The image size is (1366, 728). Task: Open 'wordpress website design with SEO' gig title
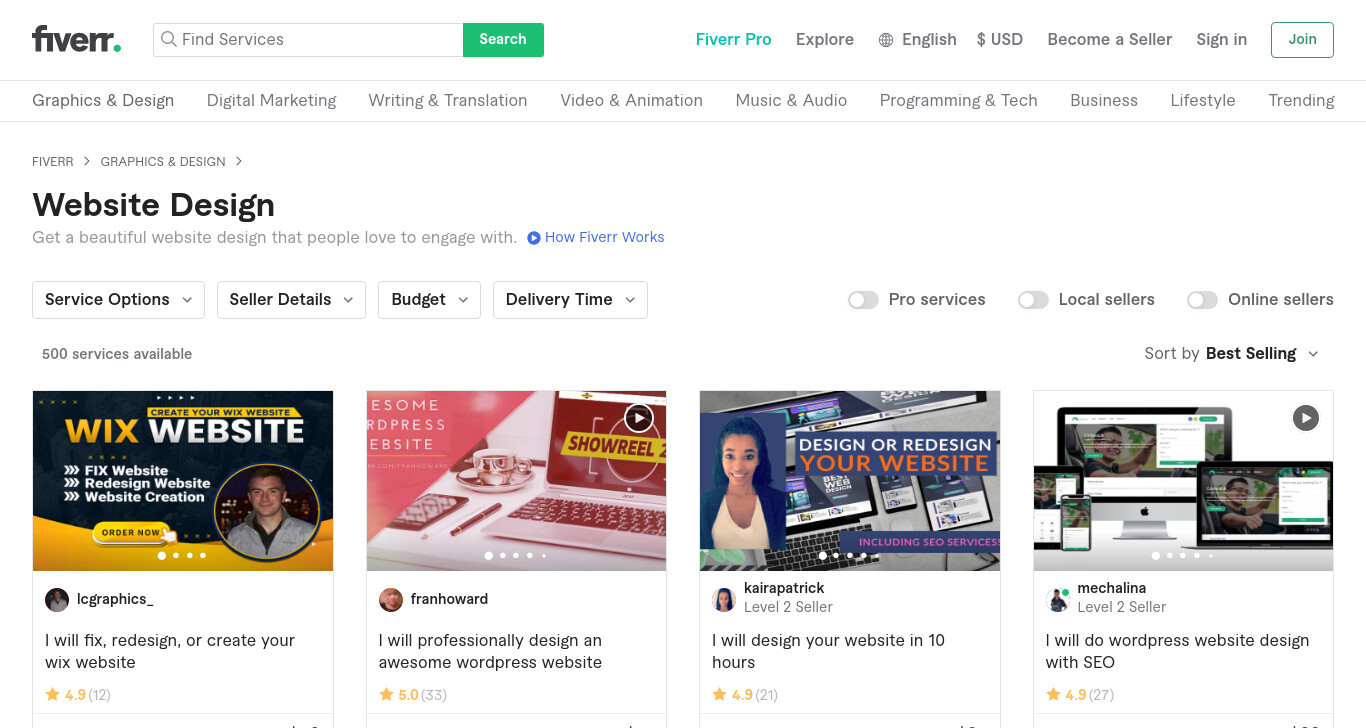point(1177,651)
